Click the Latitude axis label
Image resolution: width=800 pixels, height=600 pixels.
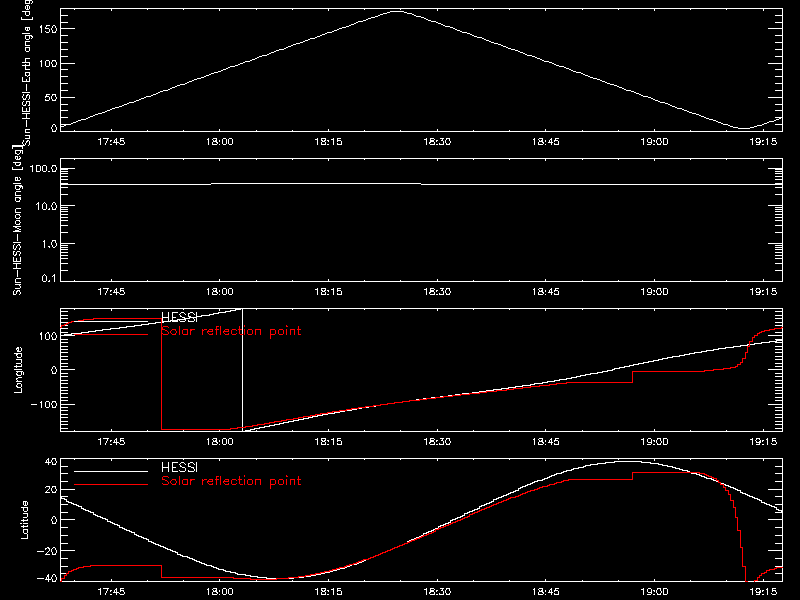point(24,520)
